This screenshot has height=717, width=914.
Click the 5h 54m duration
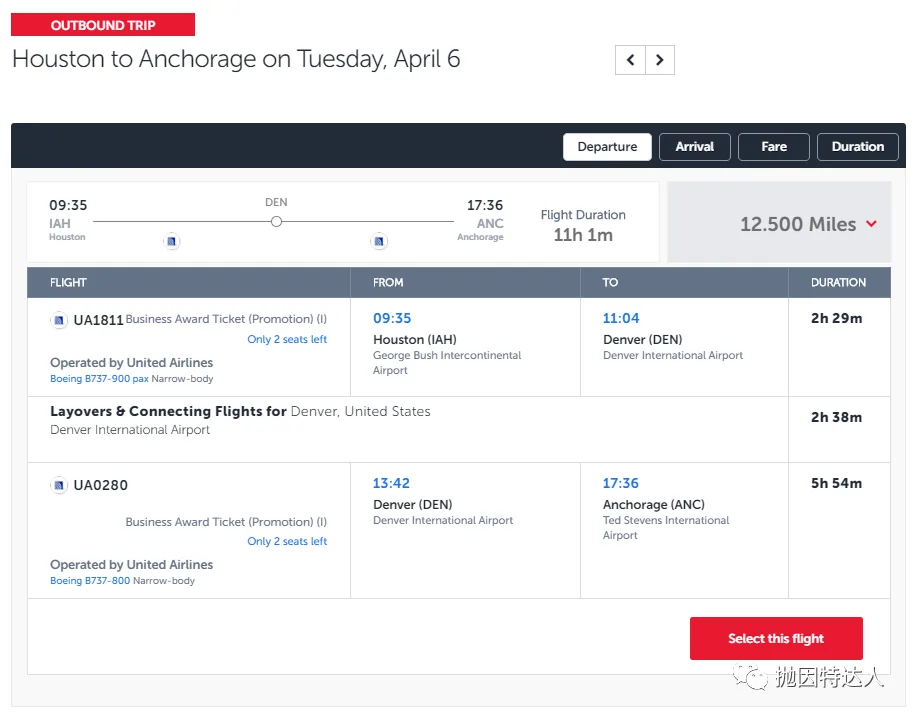(x=836, y=483)
